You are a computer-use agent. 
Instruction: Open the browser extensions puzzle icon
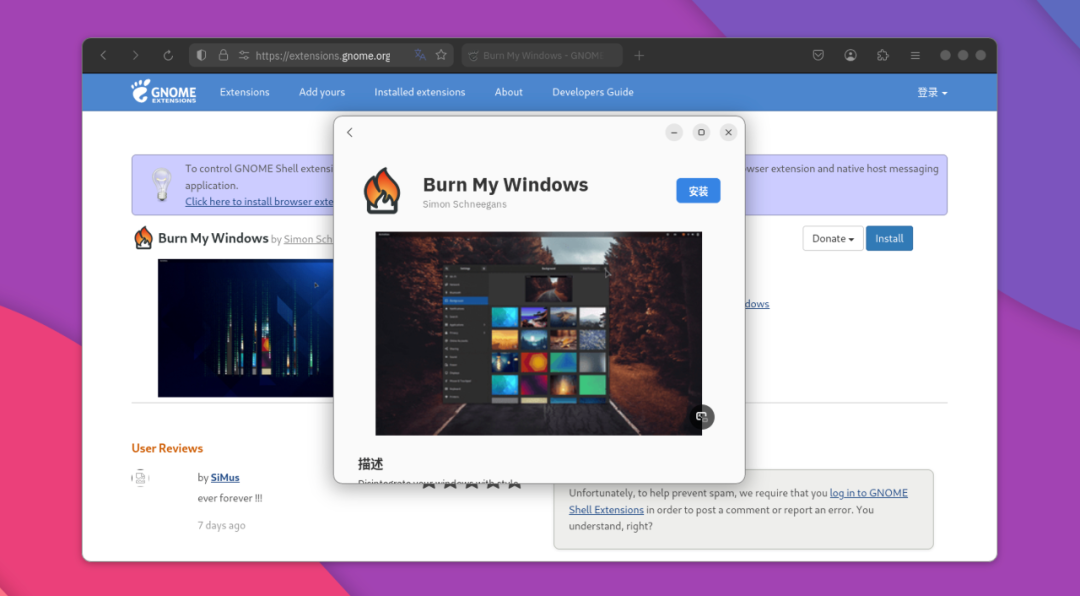[x=883, y=55]
